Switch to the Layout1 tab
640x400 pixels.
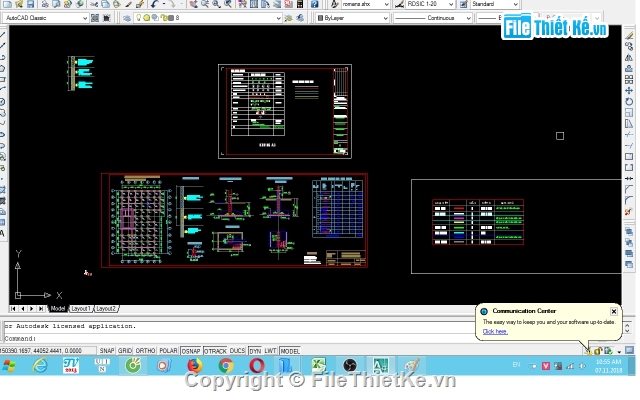pos(80,309)
